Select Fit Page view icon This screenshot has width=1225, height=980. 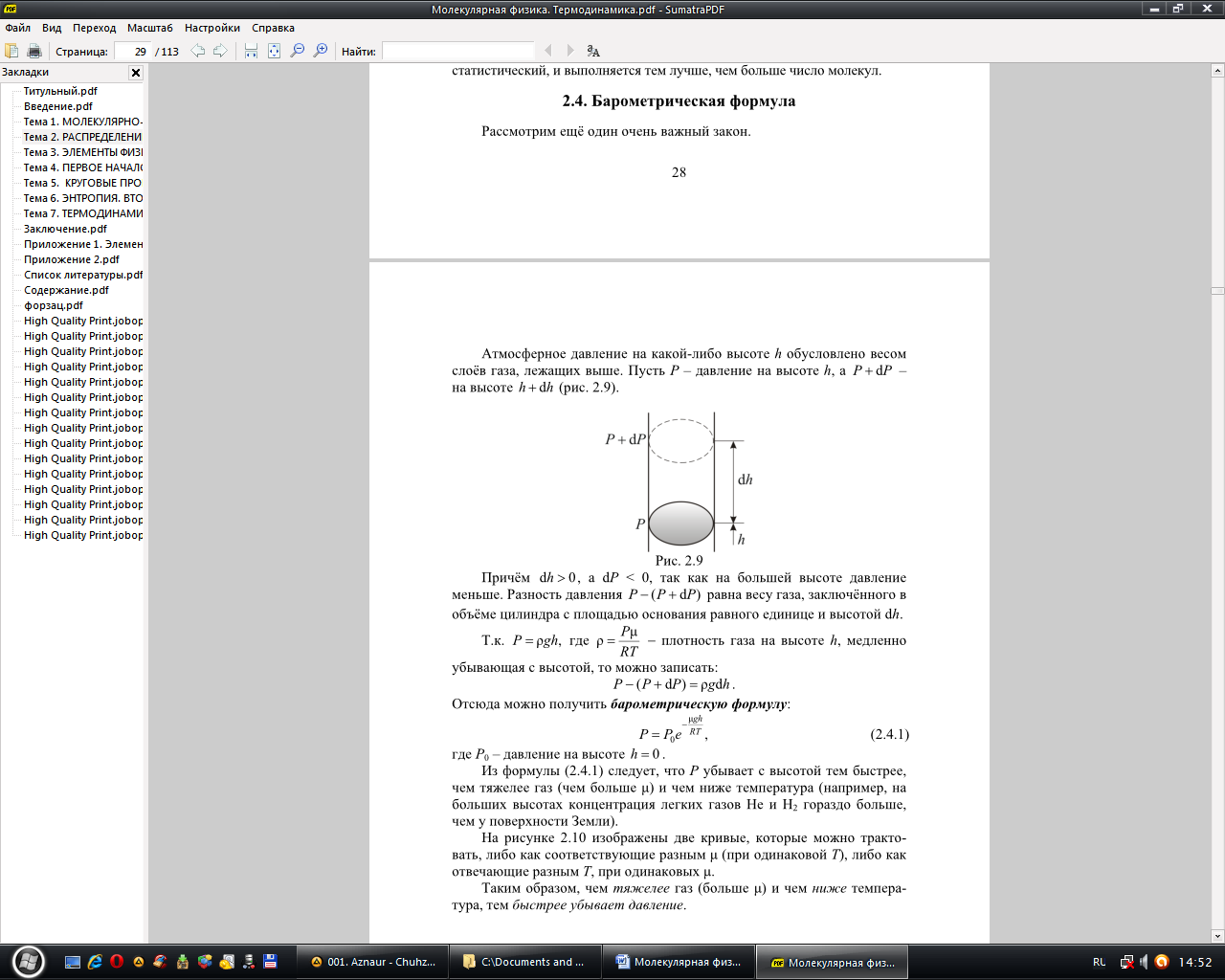pyautogui.click(x=274, y=51)
